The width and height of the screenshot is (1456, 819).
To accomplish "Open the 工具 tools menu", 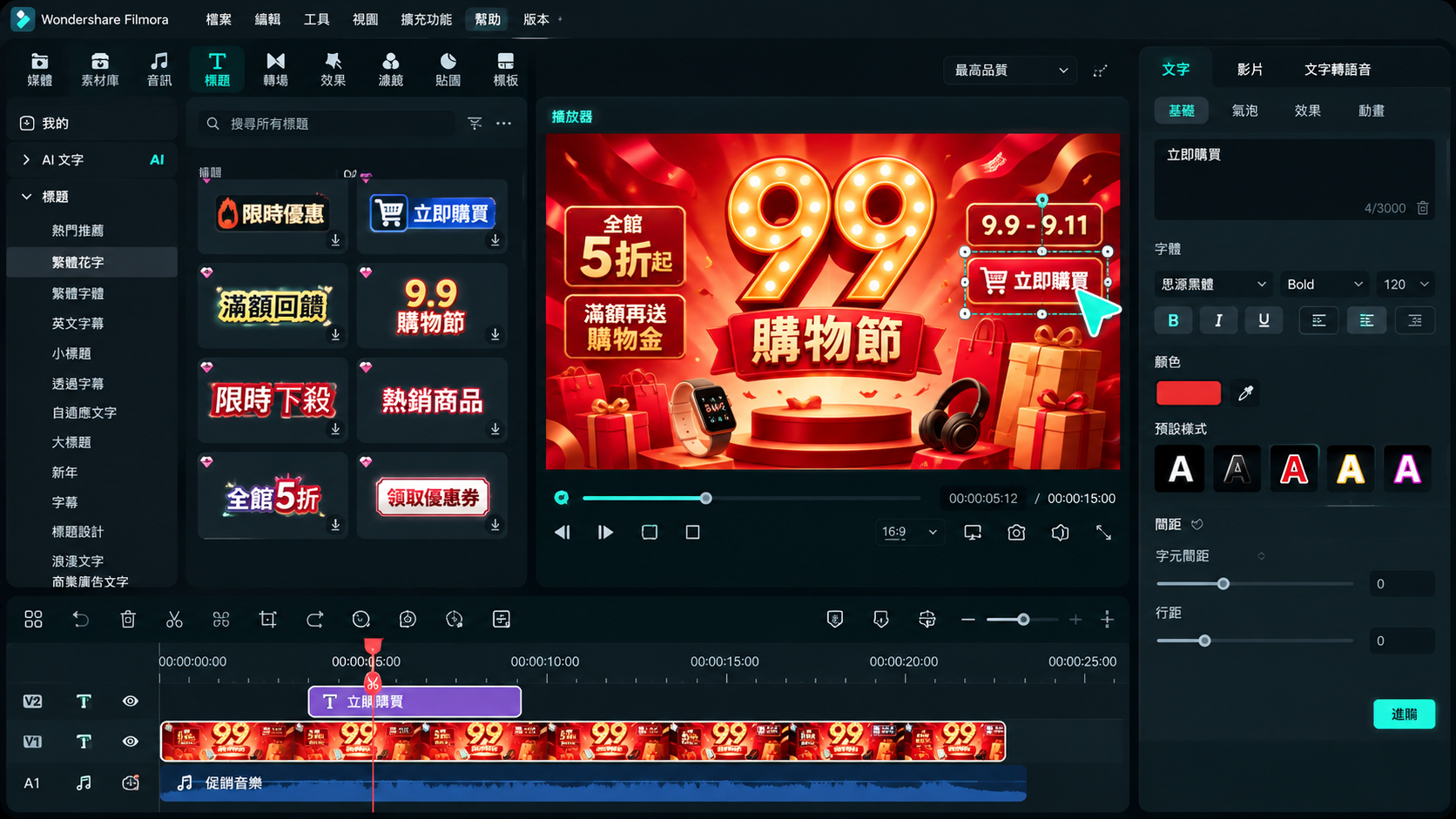I will pos(316,19).
